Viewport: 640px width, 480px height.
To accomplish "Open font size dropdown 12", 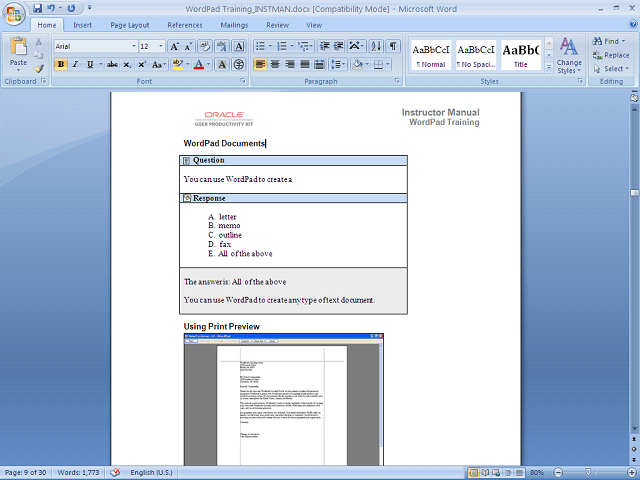I will click(161, 47).
